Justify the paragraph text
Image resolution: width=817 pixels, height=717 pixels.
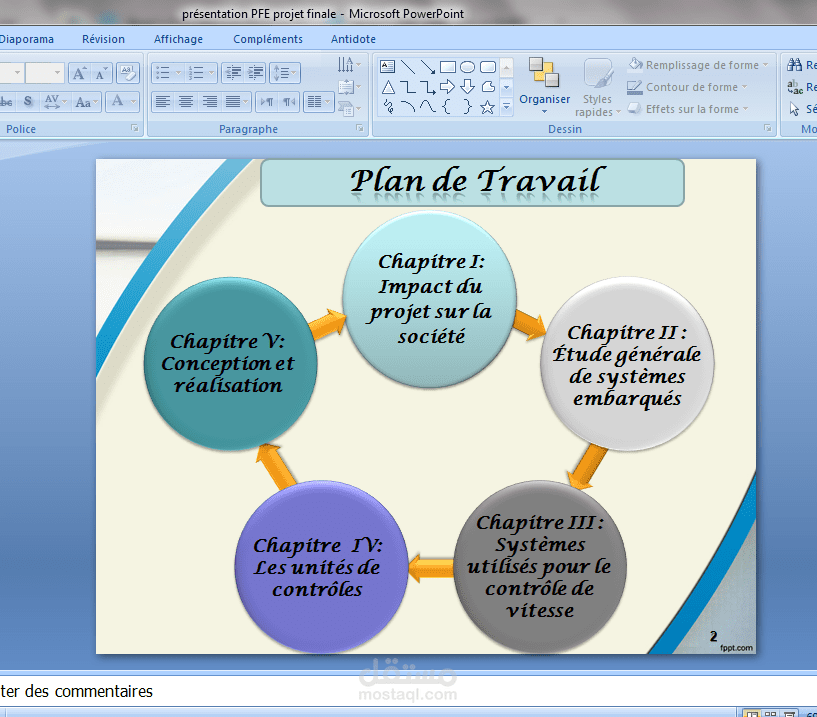tap(236, 102)
